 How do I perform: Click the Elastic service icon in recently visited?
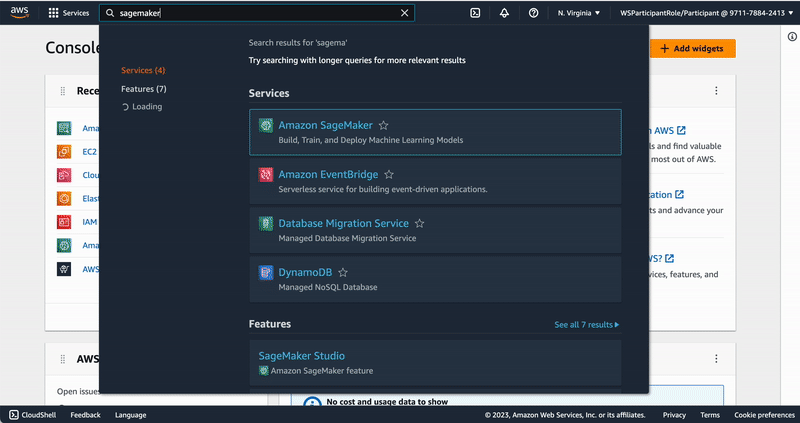[64, 198]
